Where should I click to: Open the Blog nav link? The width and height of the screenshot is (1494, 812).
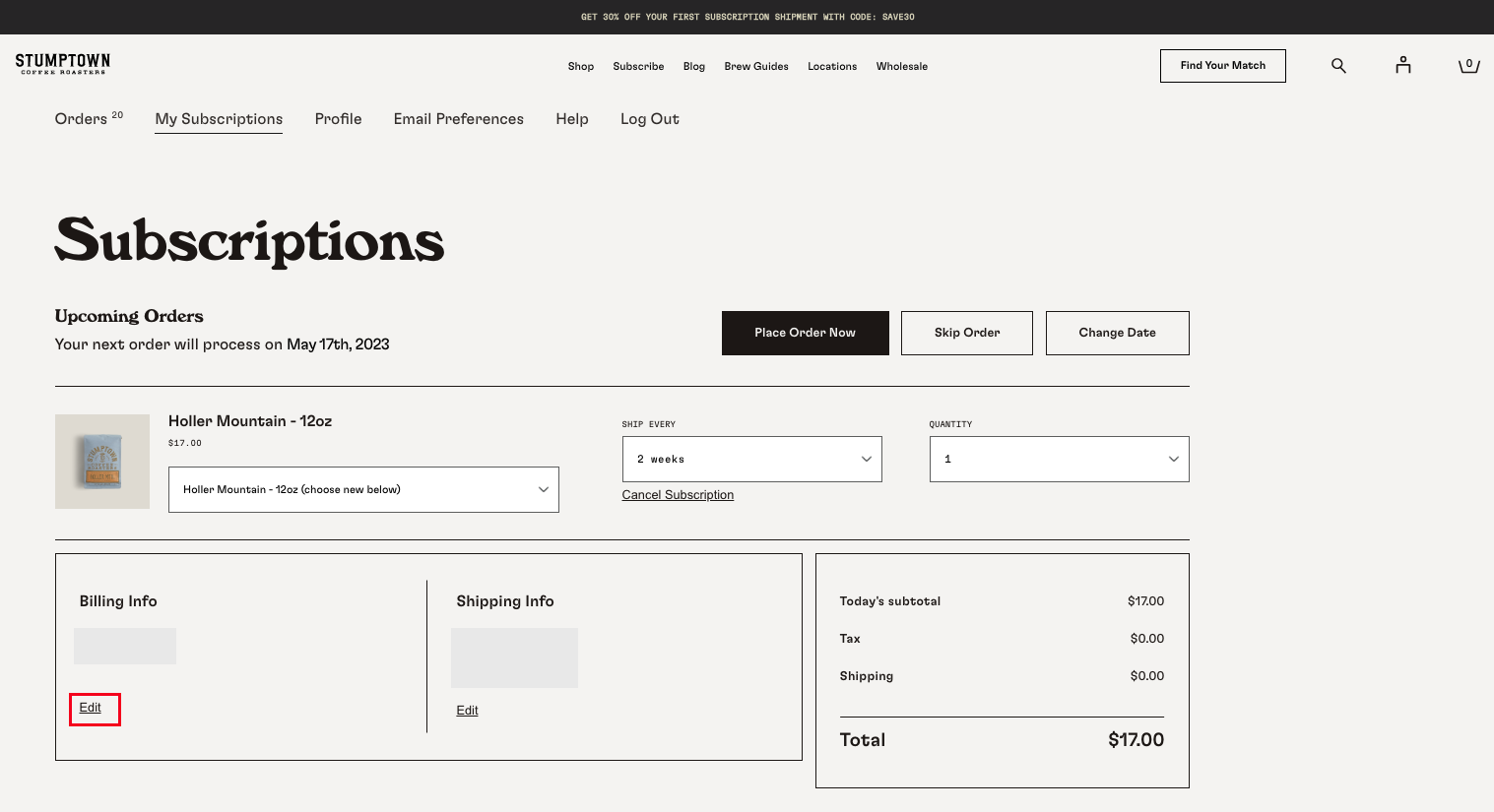click(694, 67)
